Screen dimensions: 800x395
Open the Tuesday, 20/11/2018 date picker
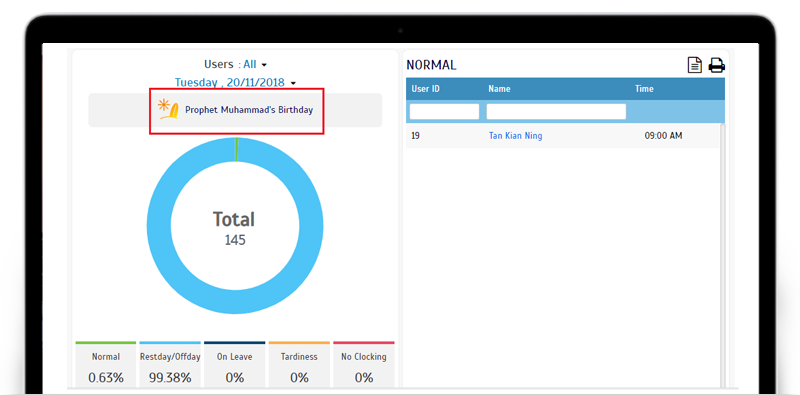(x=235, y=82)
